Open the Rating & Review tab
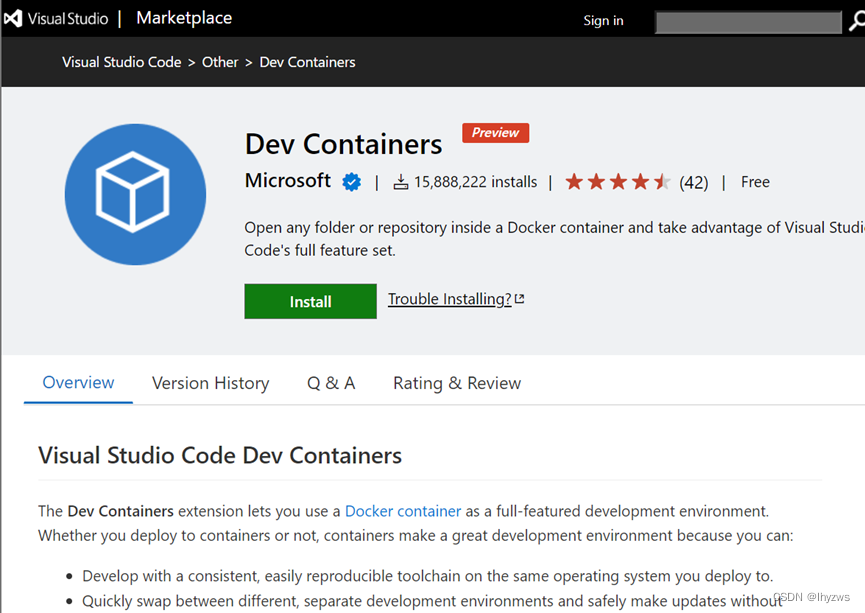The width and height of the screenshot is (865, 613). pos(457,383)
